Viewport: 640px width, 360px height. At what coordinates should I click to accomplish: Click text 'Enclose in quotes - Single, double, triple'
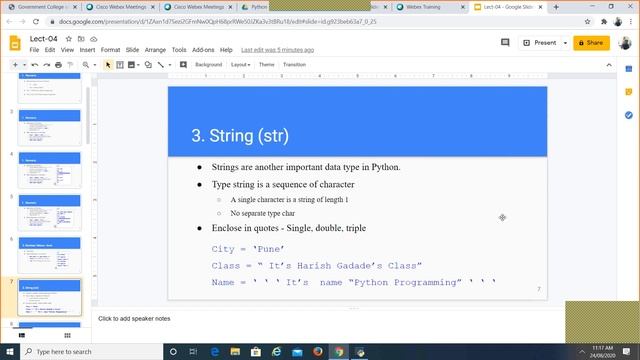click(x=289, y=228)
